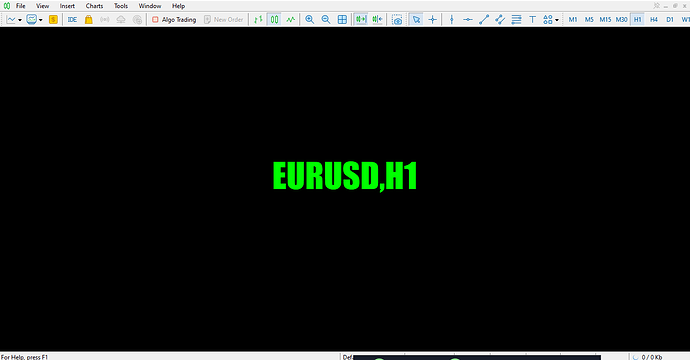Click the 0 / 0 Kb connection status
The height and width of the screenshot is (360, 690).
pos(651,357)
